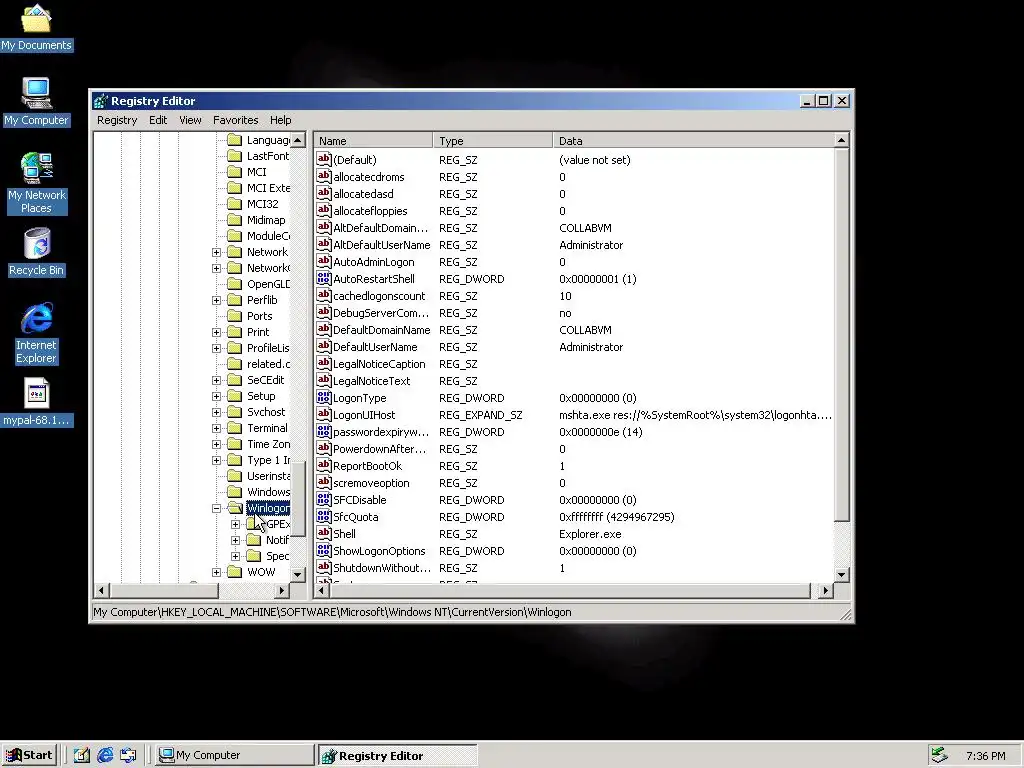
Task: Collapse the Winlogon key
Action: (216, 508)
